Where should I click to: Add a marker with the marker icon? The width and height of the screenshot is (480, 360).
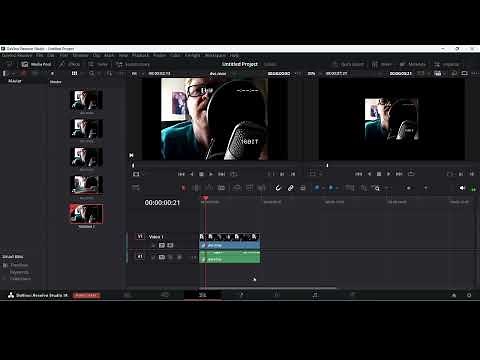pyautogui.click(x=331, y=188)
